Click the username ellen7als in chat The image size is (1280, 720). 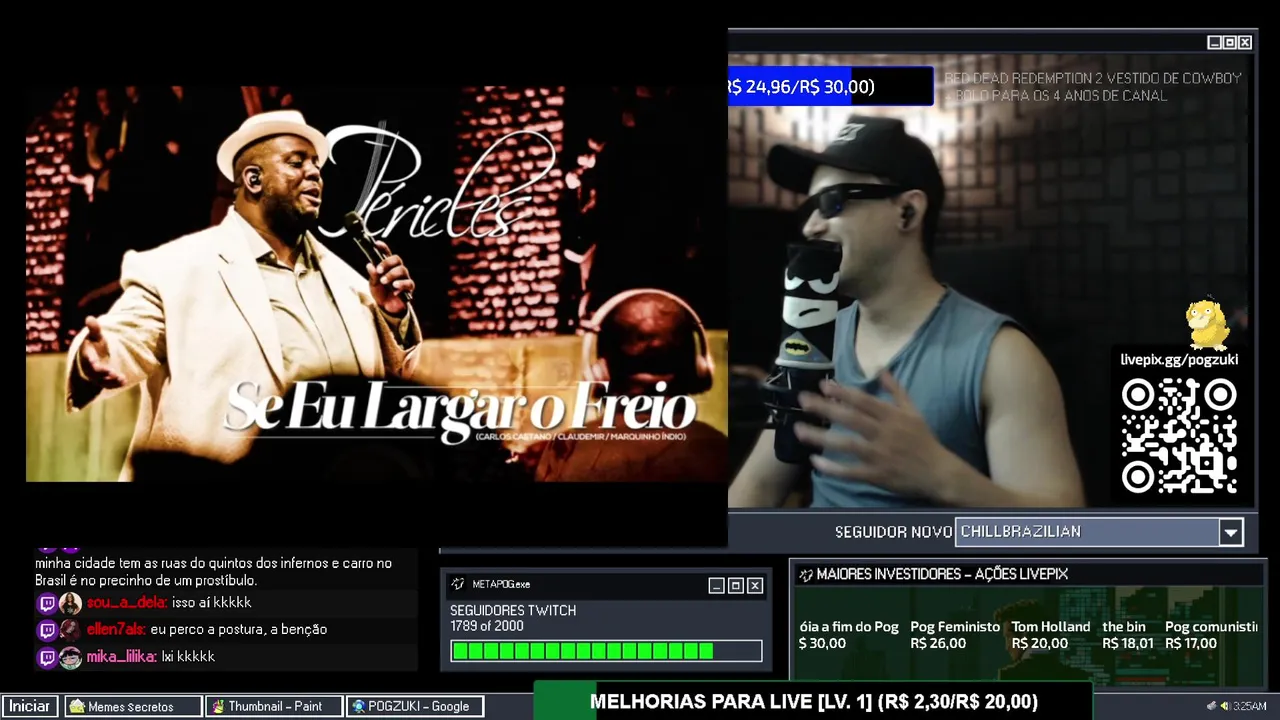116,630
